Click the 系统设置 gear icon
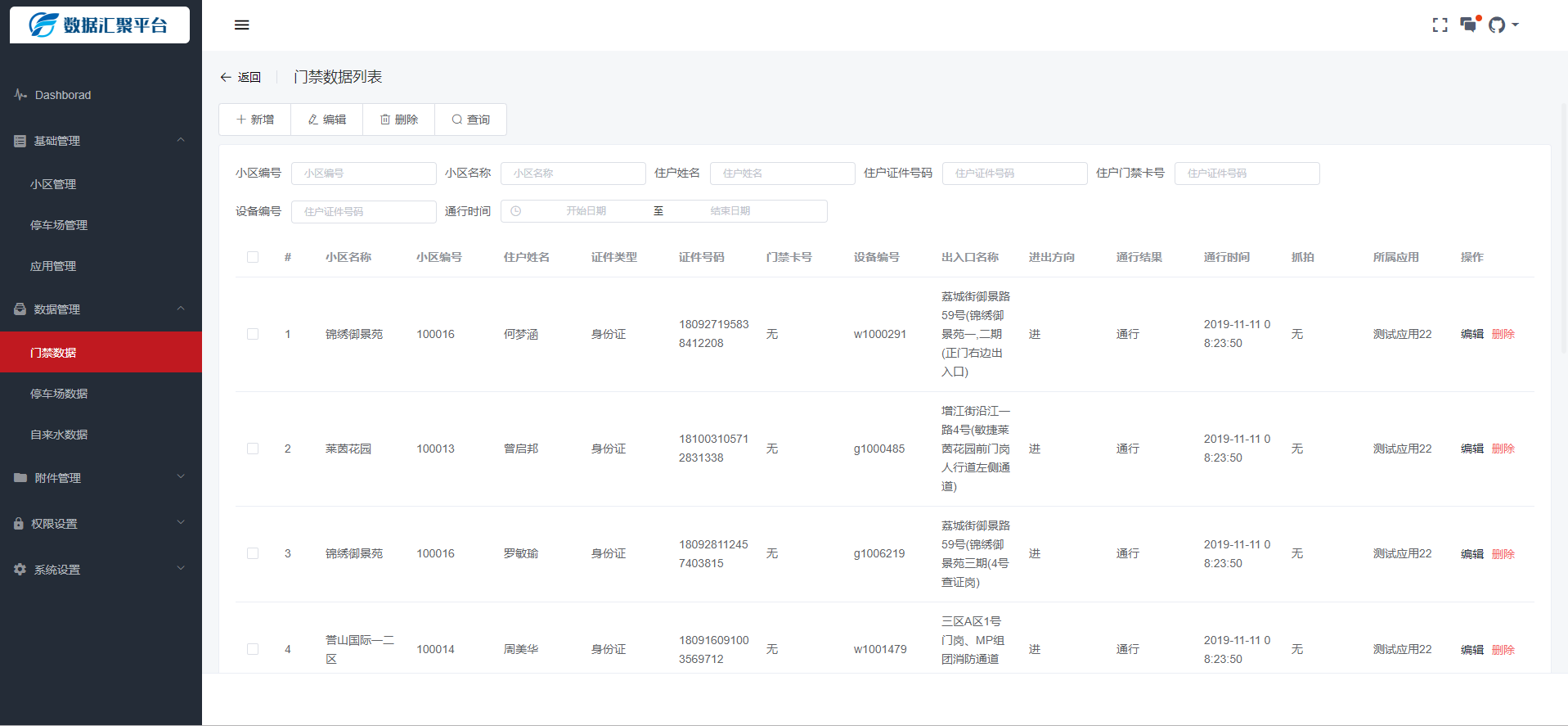Image resolution: width=1568 pixels, height=726 pixels. coord(20,570)
